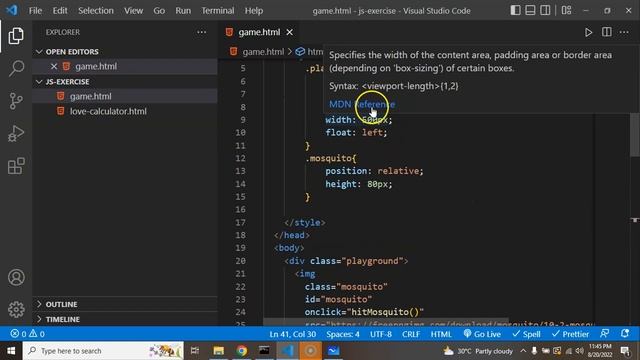This screenshot has height=360, width=640.
Task: Select the game.html editor tab
Action: click(x=259, y=32)
